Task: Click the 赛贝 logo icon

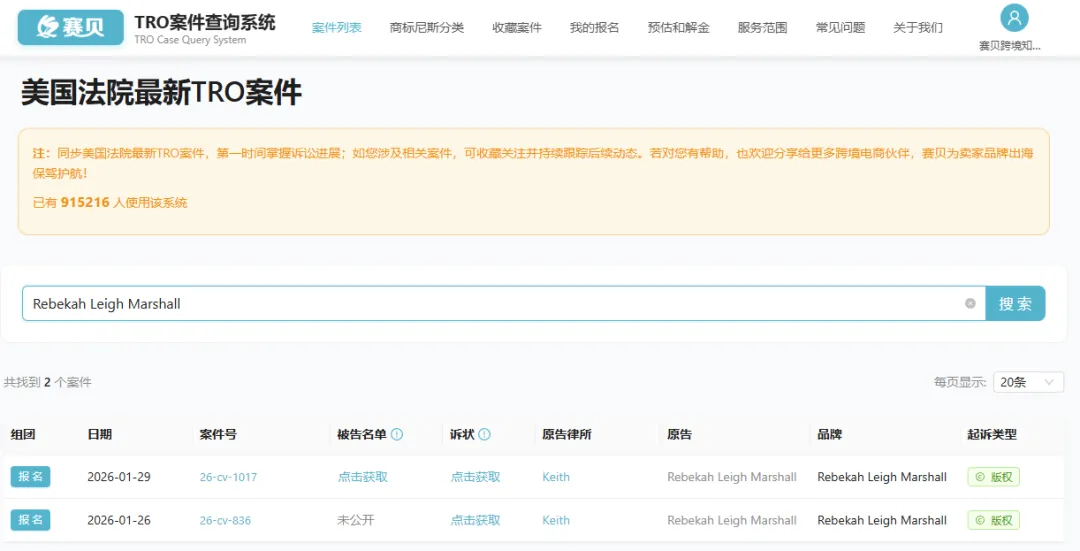Action: coord(70,28)
